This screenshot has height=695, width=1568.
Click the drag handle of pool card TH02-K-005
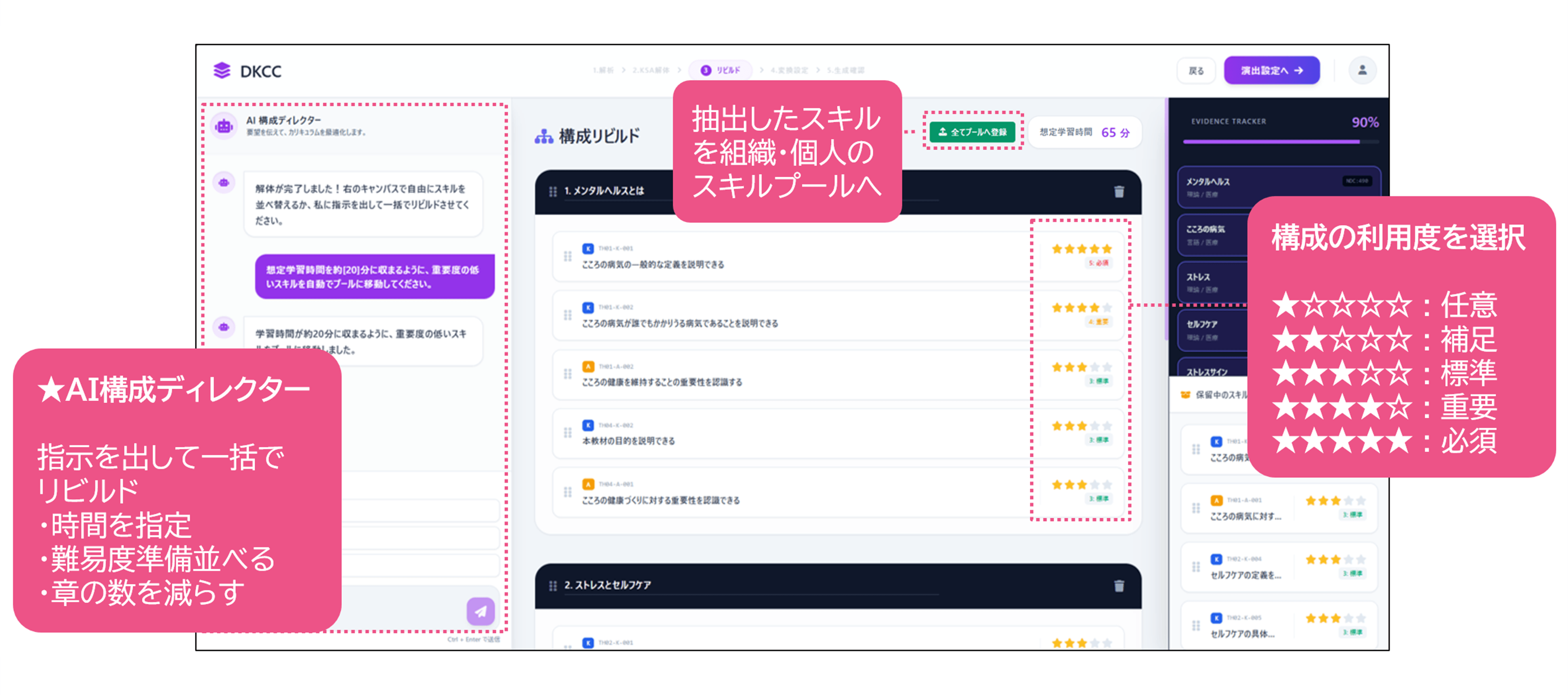click(x=1195, y=626)
